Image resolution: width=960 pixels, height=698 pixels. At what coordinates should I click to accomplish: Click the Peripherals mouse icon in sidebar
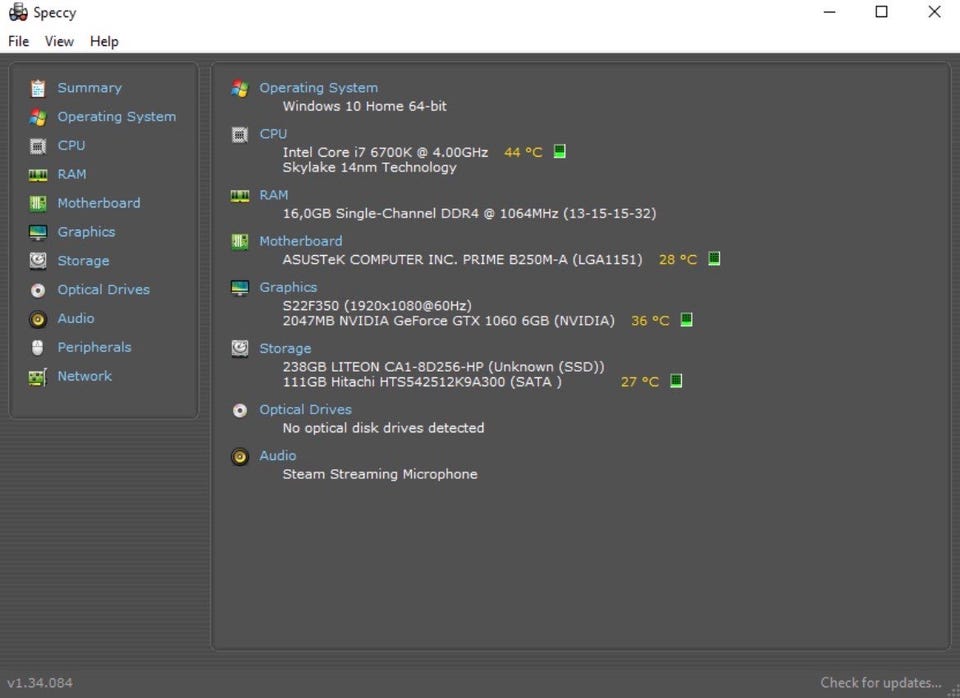[x=38, y=348]
